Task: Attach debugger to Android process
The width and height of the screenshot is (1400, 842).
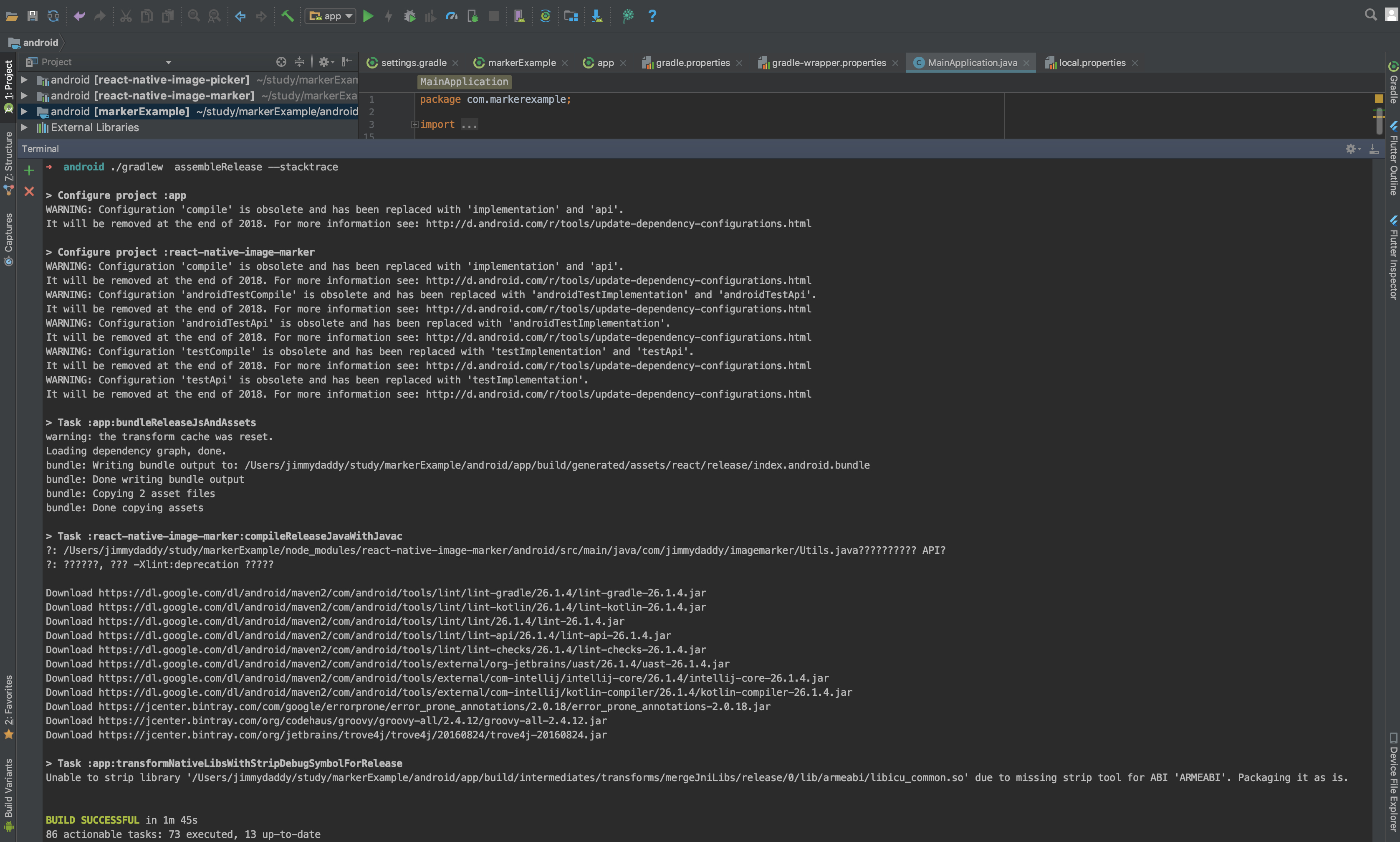Action: coord(473,16)
